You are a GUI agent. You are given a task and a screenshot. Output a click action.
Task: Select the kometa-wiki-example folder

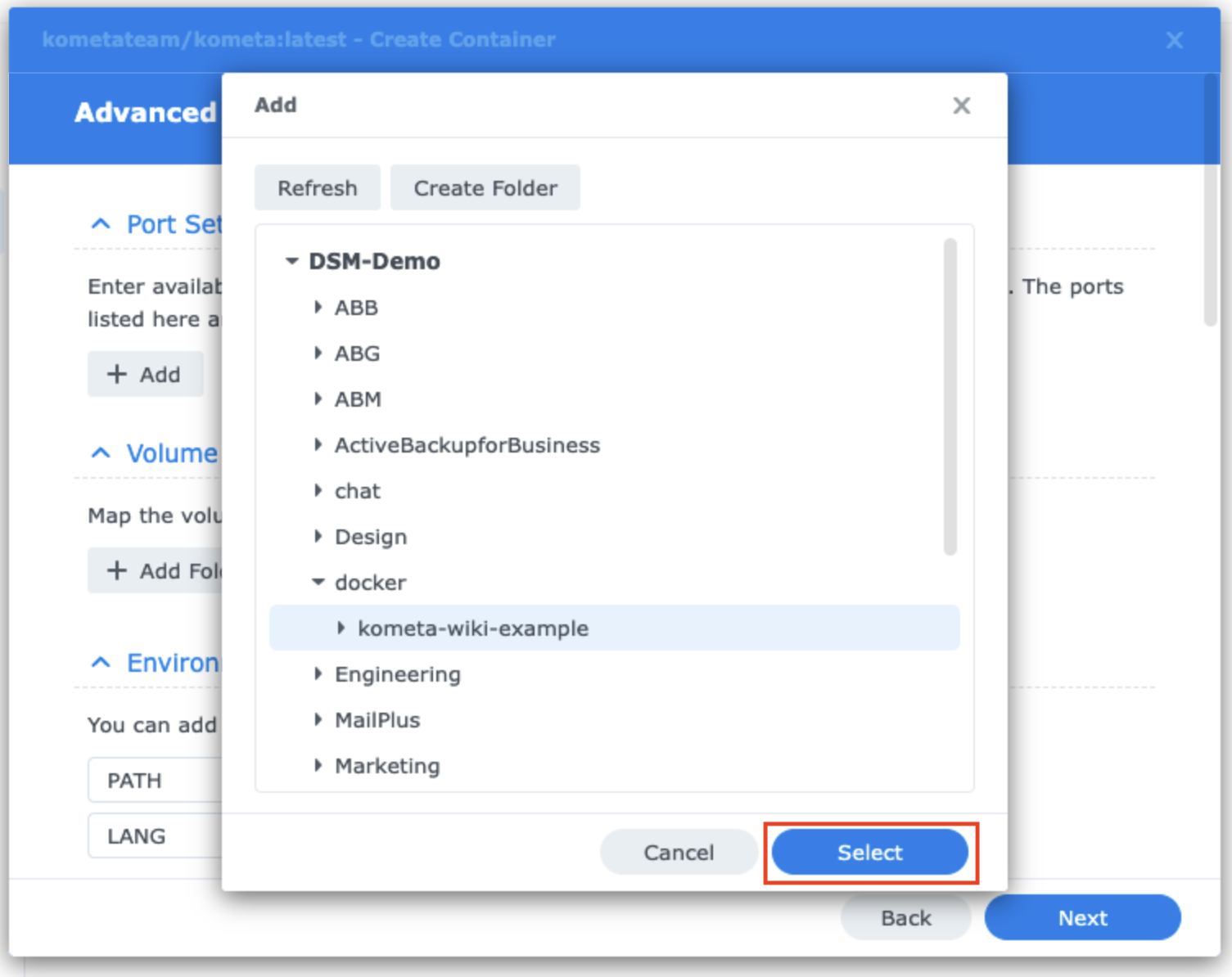pyautogui.click(x=614, y=628)
